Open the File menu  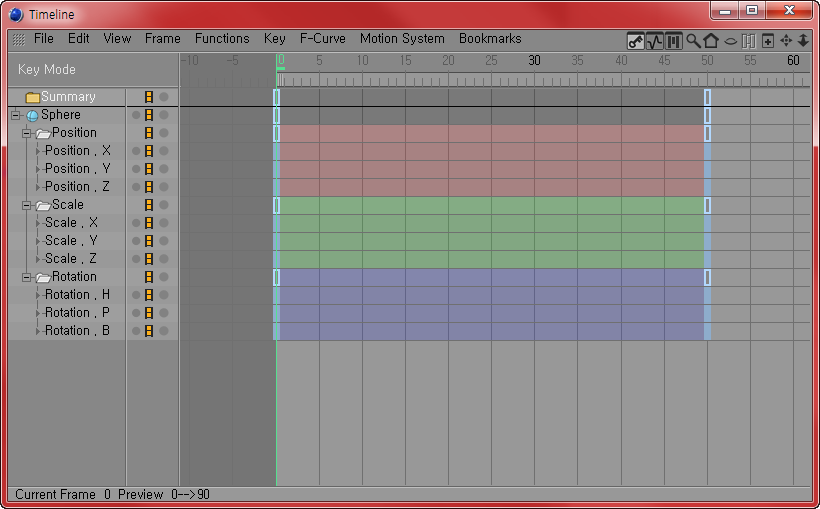point(43,39)
